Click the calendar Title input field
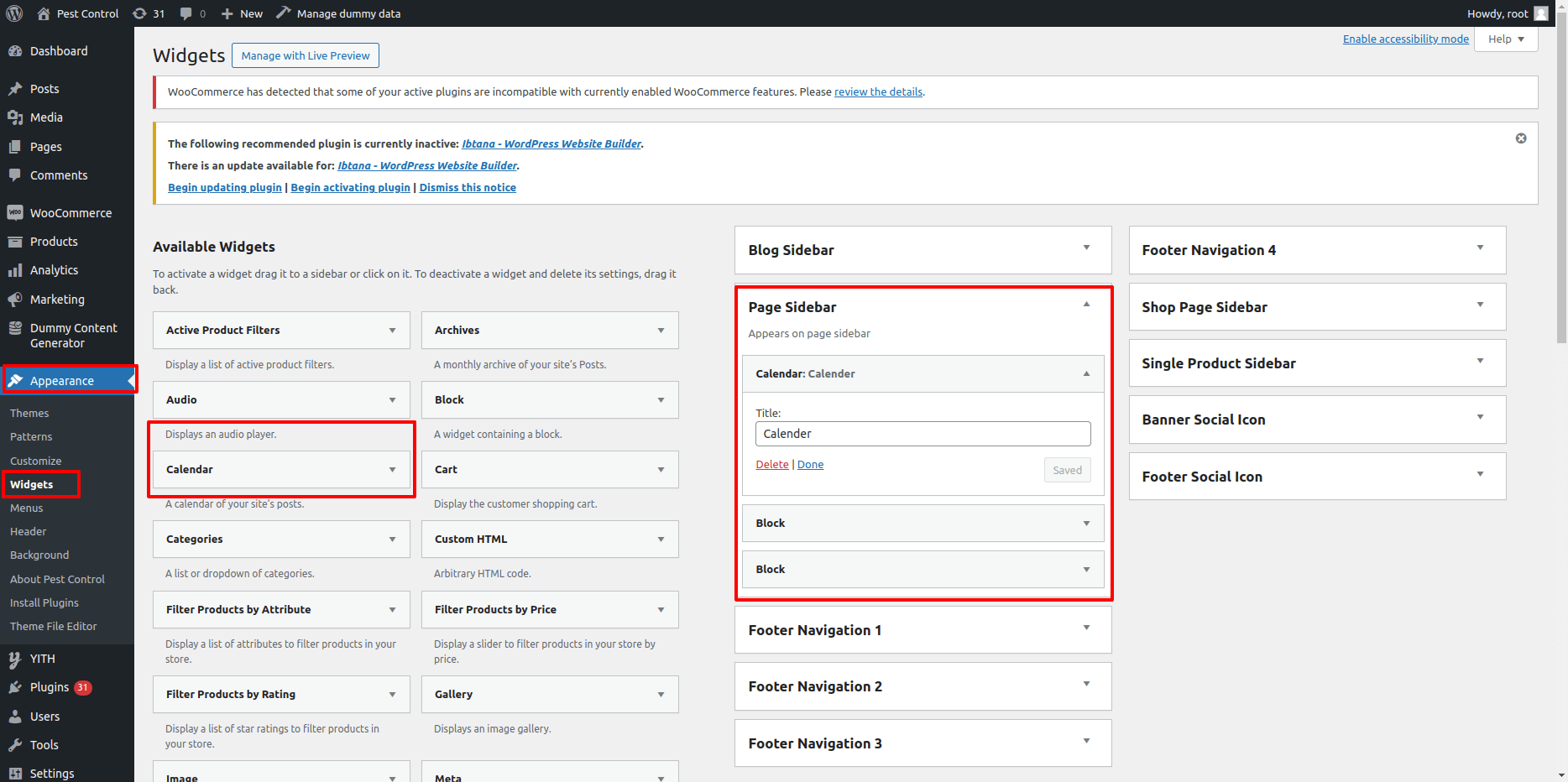This screenshot has height=782, width=1568. click(923, 434)
